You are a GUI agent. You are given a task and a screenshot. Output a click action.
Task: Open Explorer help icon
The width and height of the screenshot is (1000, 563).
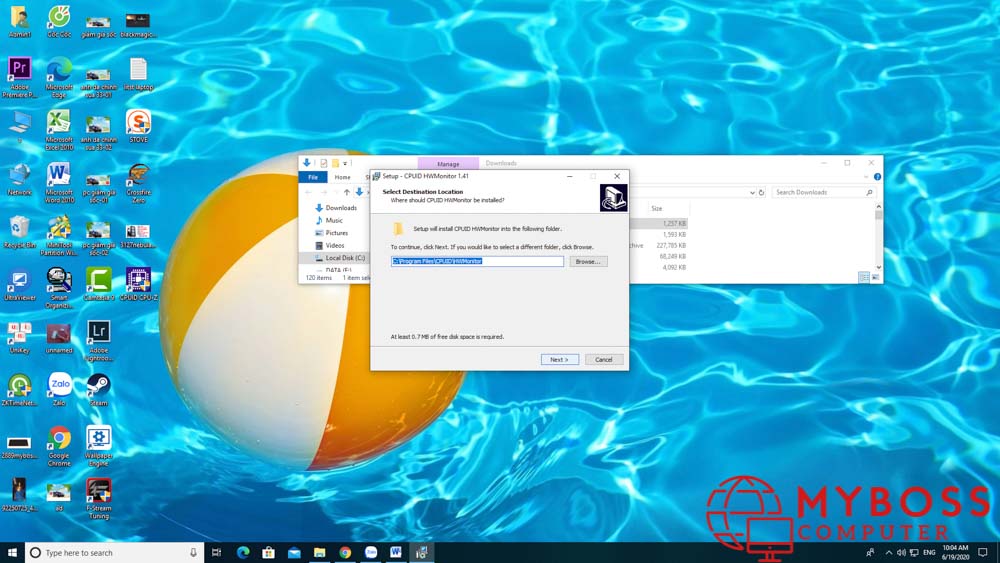coord(878,177)
